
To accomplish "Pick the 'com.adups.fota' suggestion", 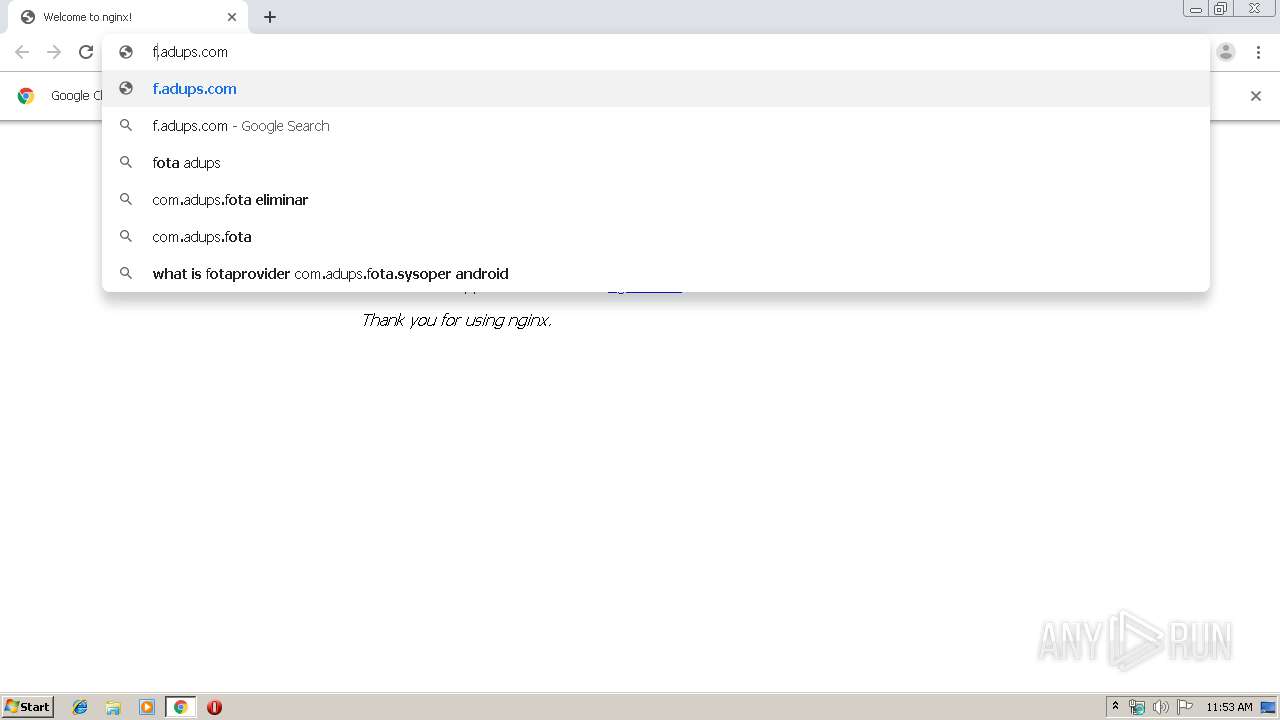I will 656,237.
